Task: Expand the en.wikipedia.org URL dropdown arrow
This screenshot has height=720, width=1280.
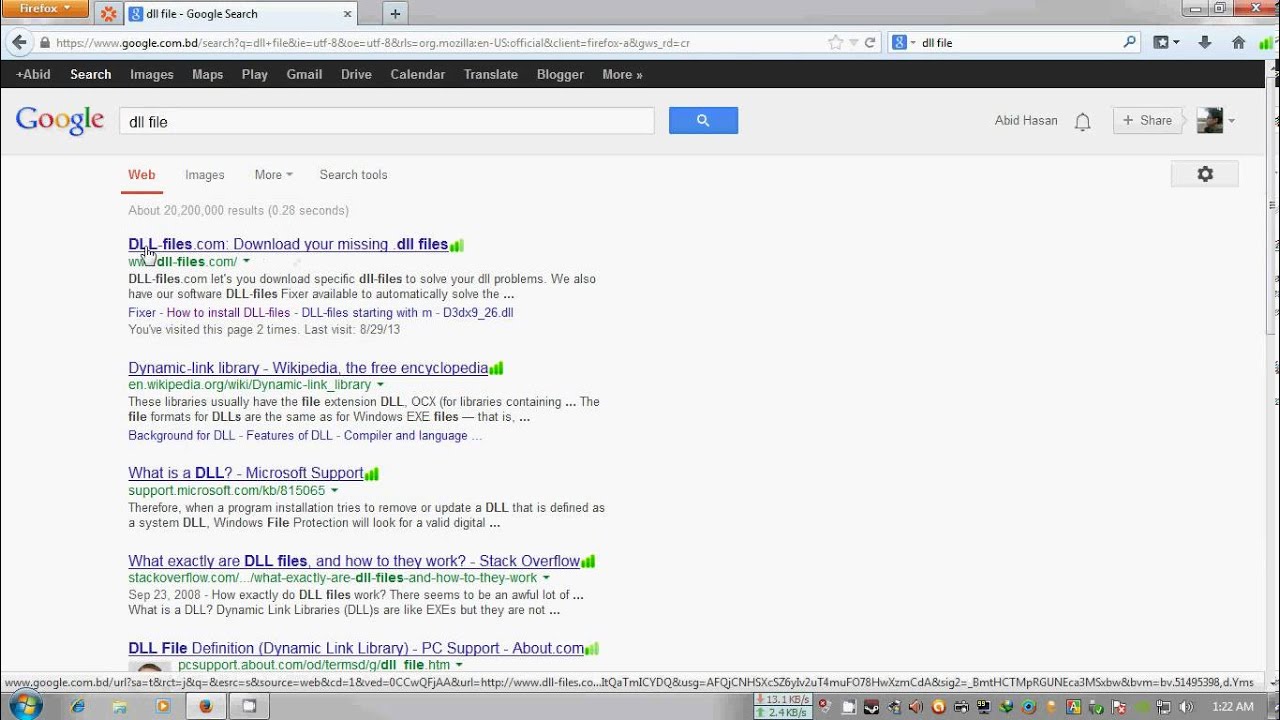Action: (x=380, y=385)
